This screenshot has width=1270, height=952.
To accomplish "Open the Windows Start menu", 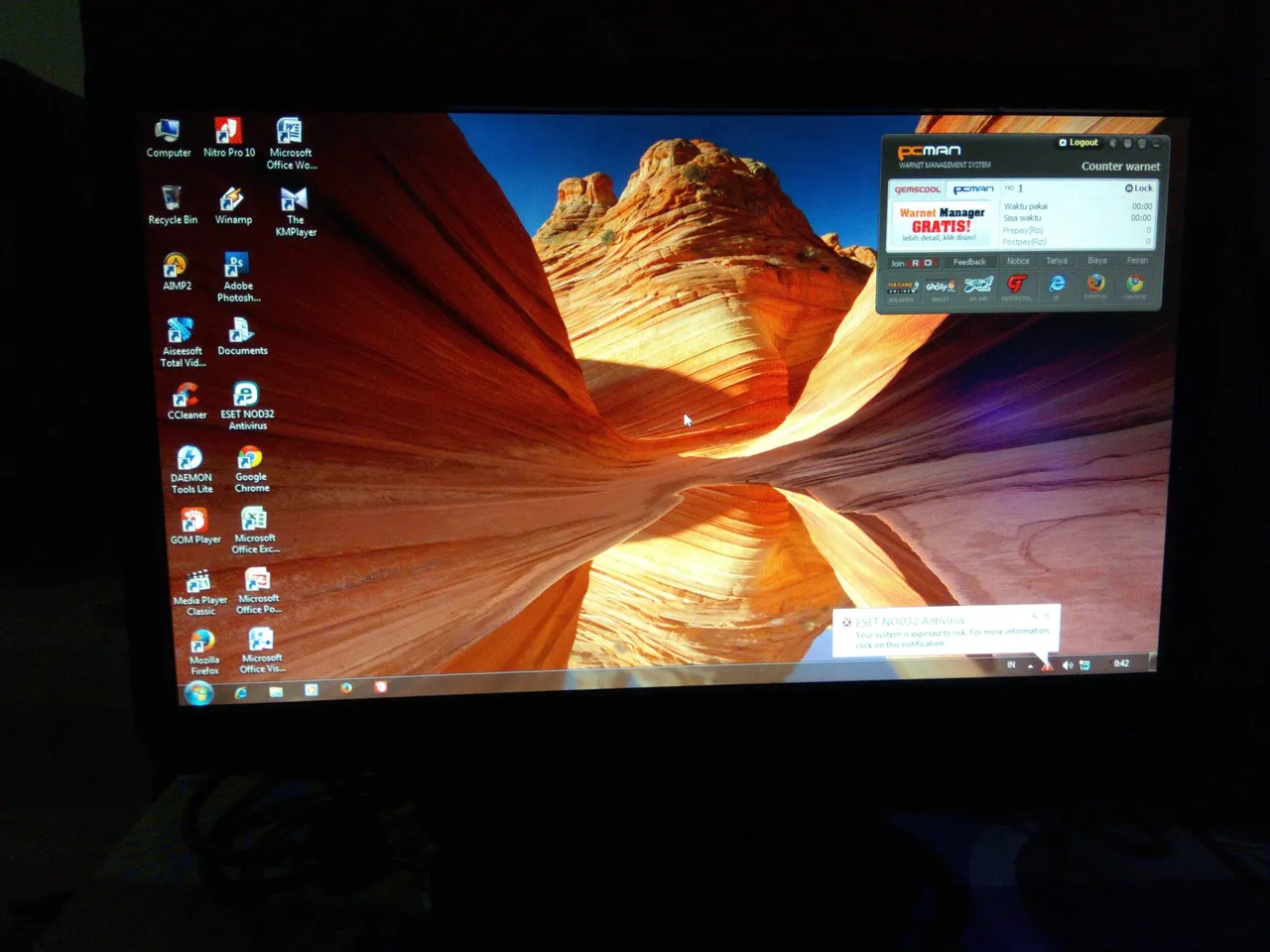I will point(198,693).
